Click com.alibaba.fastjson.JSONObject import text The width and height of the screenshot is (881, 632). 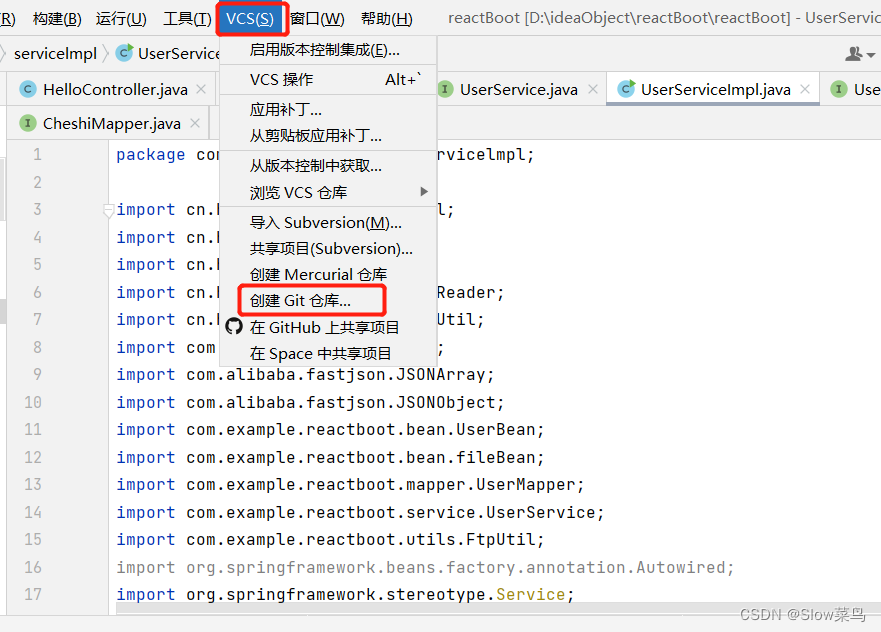(346, 403)
